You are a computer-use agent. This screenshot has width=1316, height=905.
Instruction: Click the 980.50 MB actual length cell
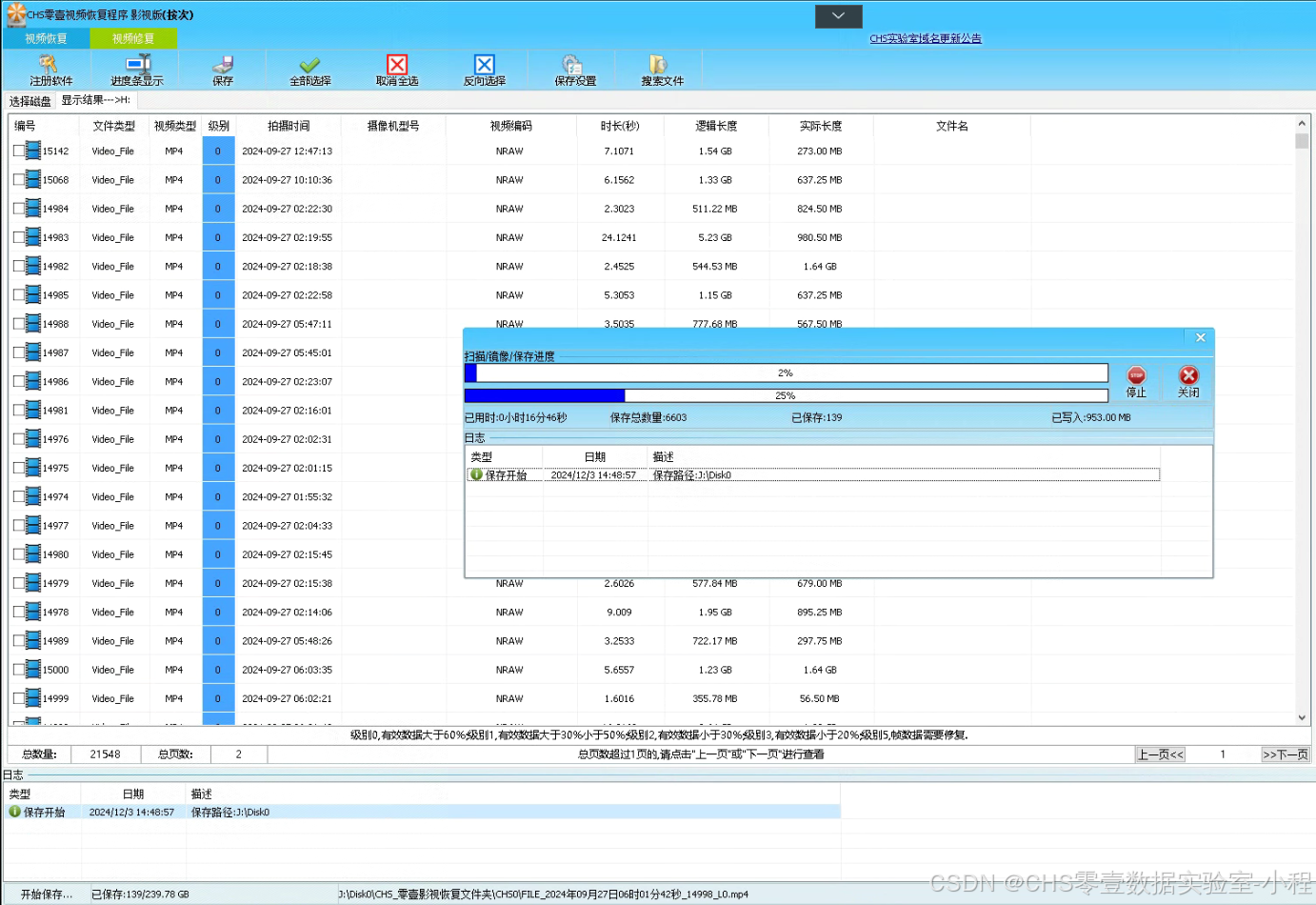tap(819, 237)
